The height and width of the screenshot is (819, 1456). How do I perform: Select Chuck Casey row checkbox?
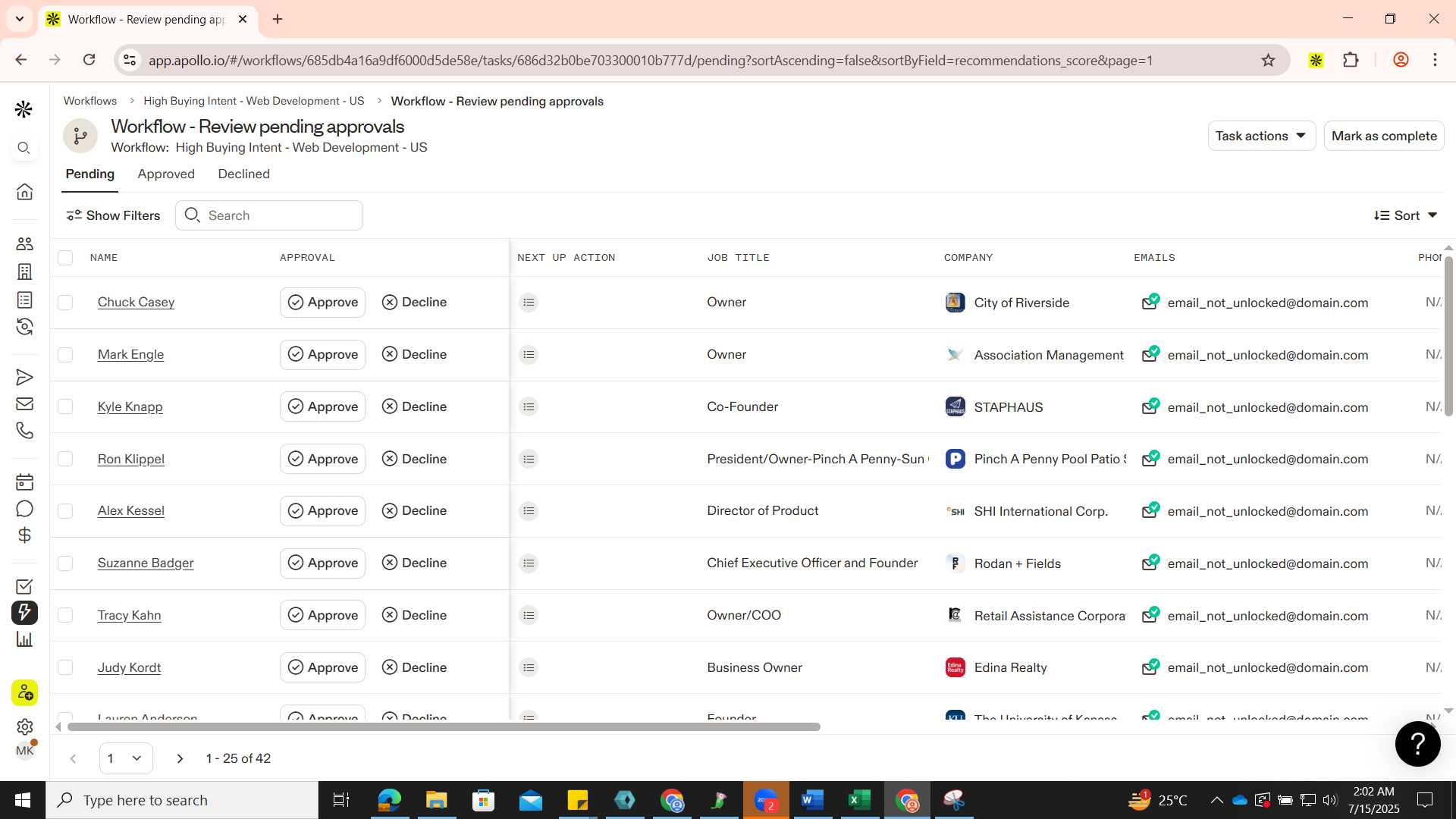point(65,303)
